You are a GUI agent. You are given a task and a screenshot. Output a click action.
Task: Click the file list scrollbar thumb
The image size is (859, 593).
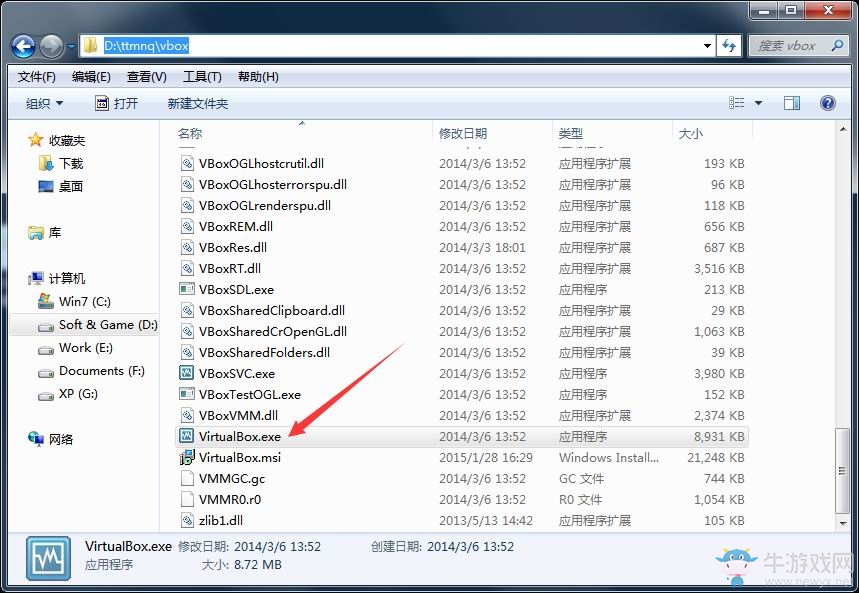click(x=843, y=471)
